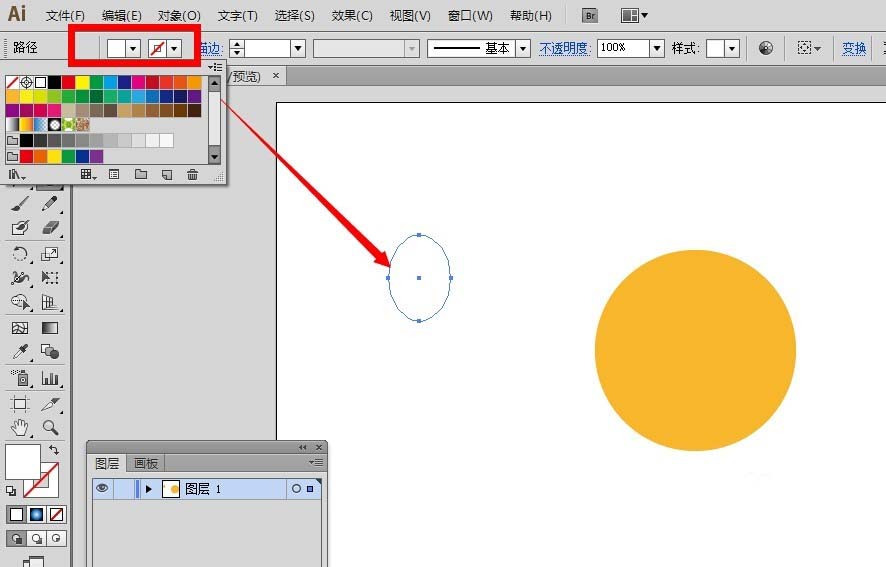Image resolution: width=886 pixels, height=567 pixels.
Task: Select the Mesh tool
Action: coord(20,328)
